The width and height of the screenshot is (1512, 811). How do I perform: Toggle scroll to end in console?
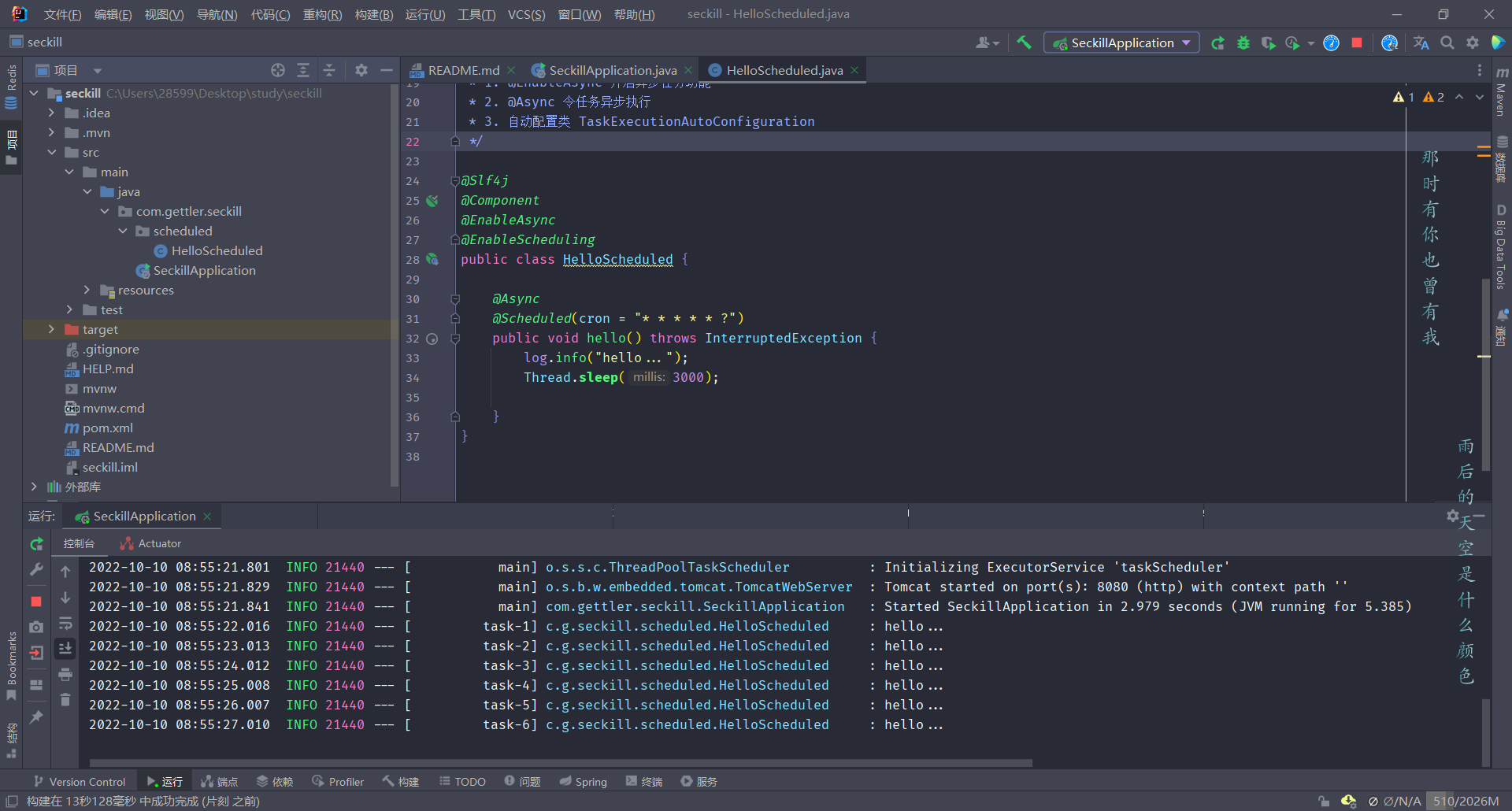tap(65, 648)
